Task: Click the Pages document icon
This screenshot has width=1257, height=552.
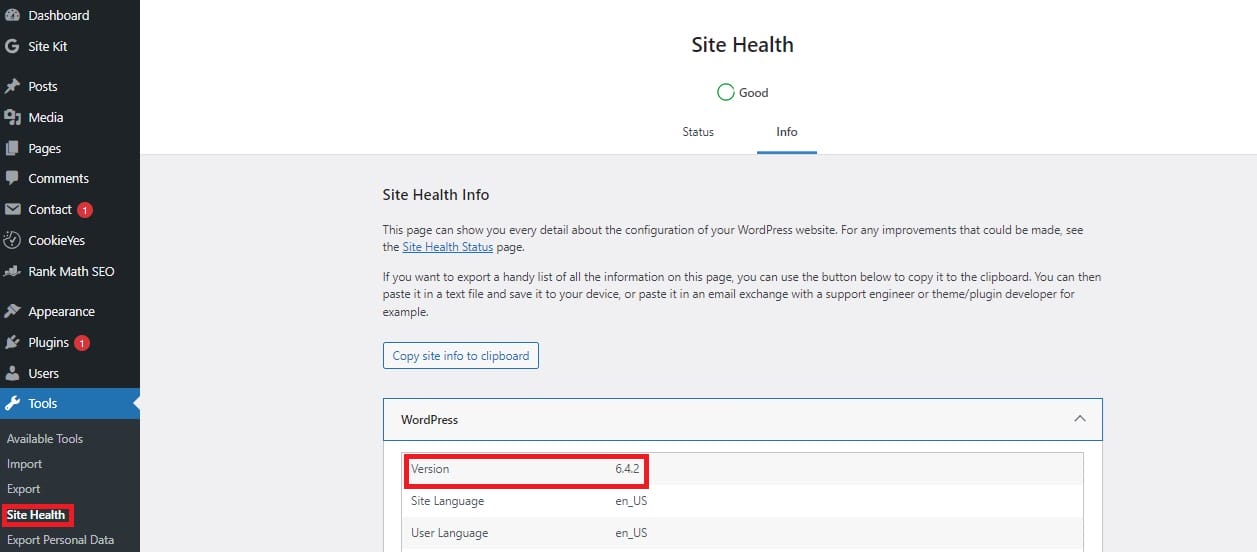Action: pyautogui.click(x=12, y=148)
